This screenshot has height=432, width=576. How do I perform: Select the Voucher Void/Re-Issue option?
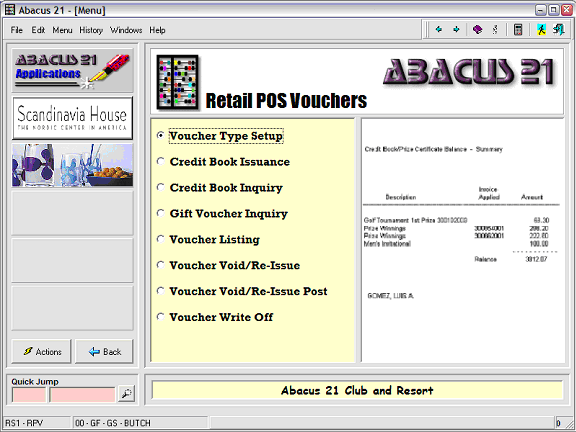pos(228,265)
